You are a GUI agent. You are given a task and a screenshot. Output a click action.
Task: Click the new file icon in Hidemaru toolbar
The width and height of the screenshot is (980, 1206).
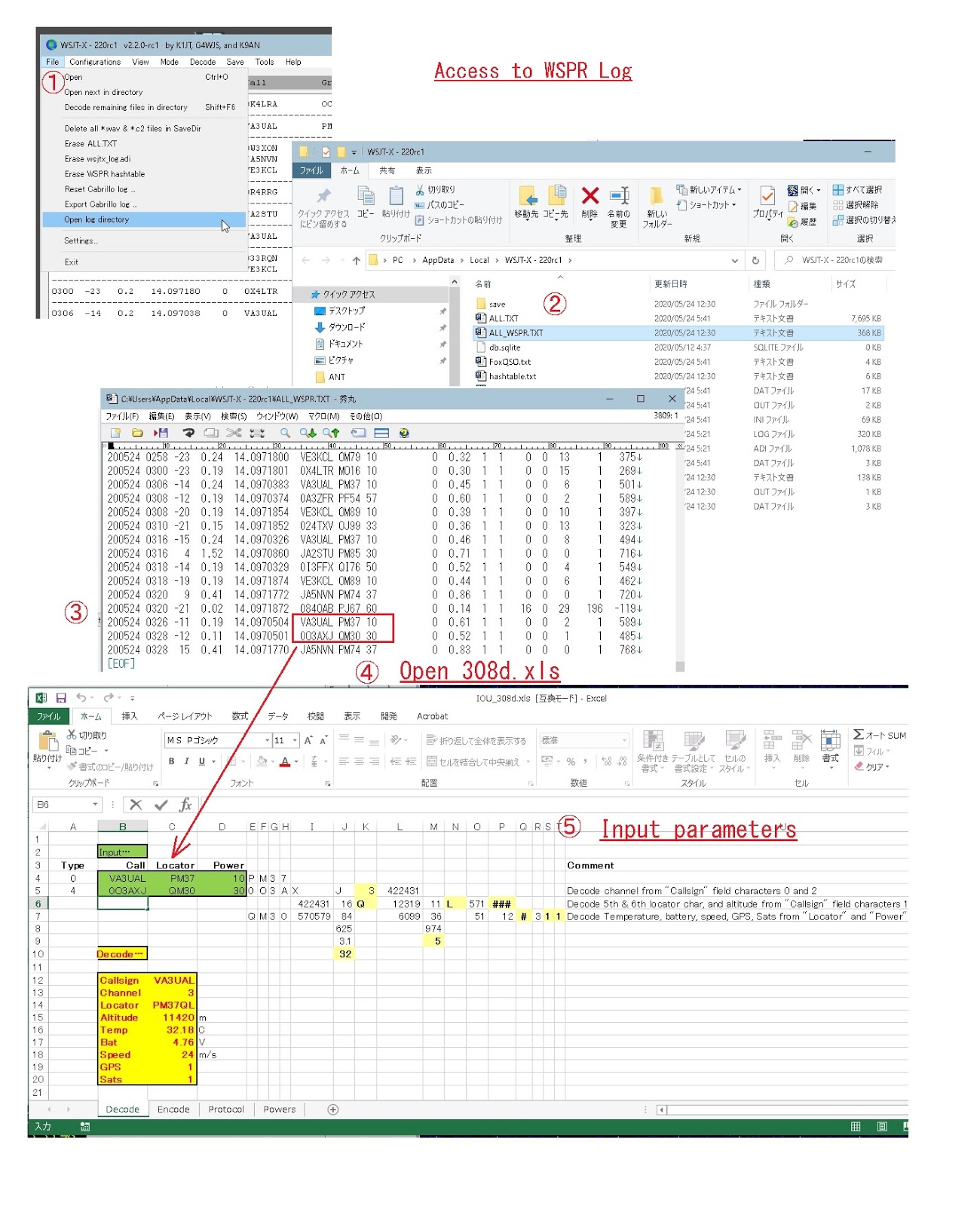pyautogui.click(x=115, y=433)
